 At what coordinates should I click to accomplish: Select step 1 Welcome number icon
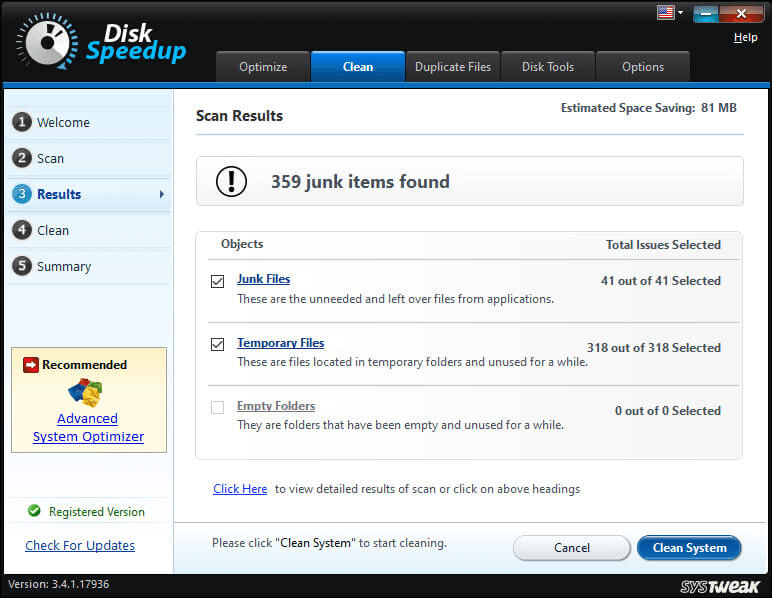click(x=21, y=122)
